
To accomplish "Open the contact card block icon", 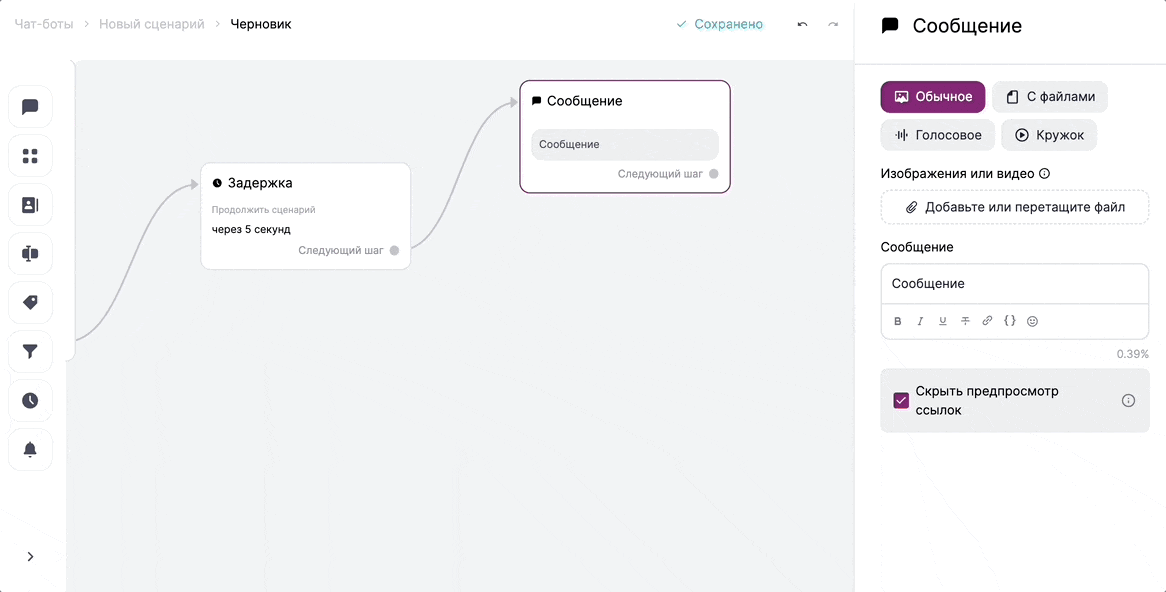I will (30, 205).
